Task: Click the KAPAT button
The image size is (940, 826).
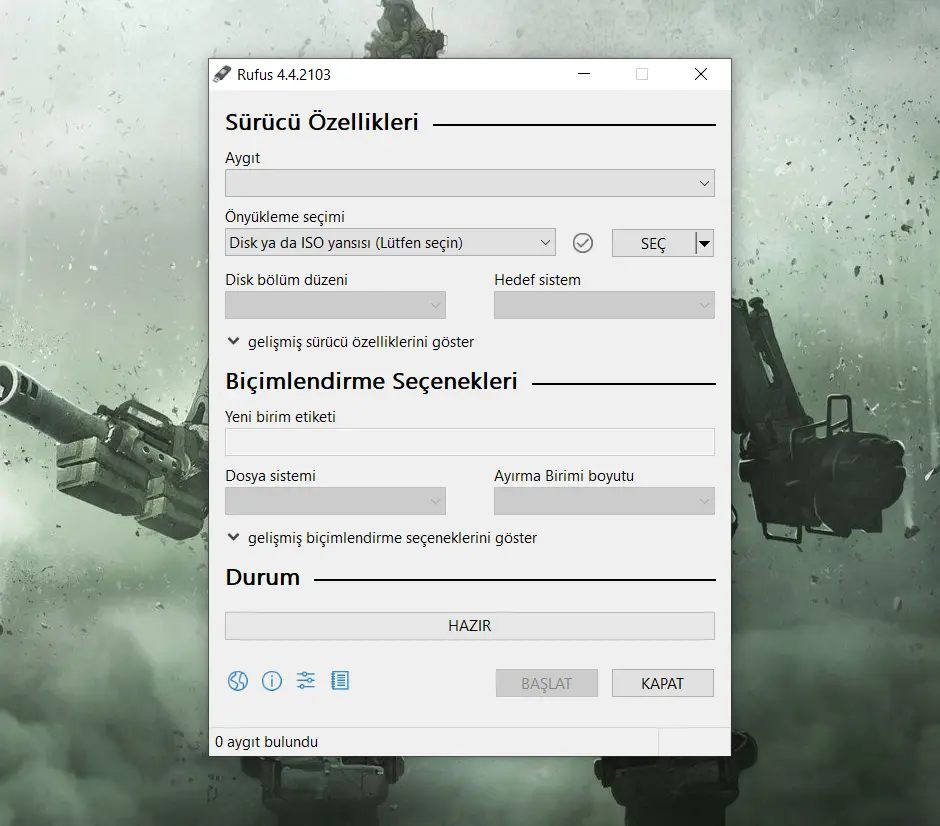Action: point(662,683)
